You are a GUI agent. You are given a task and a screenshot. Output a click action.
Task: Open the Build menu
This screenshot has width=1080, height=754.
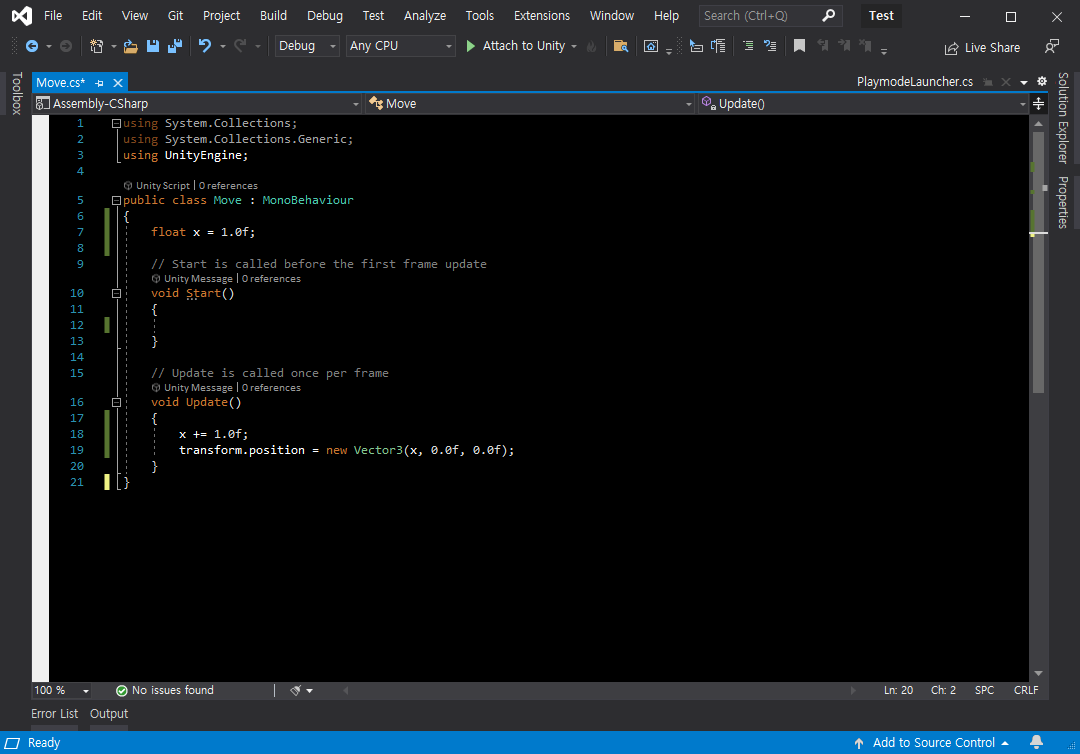click(273, 15)
